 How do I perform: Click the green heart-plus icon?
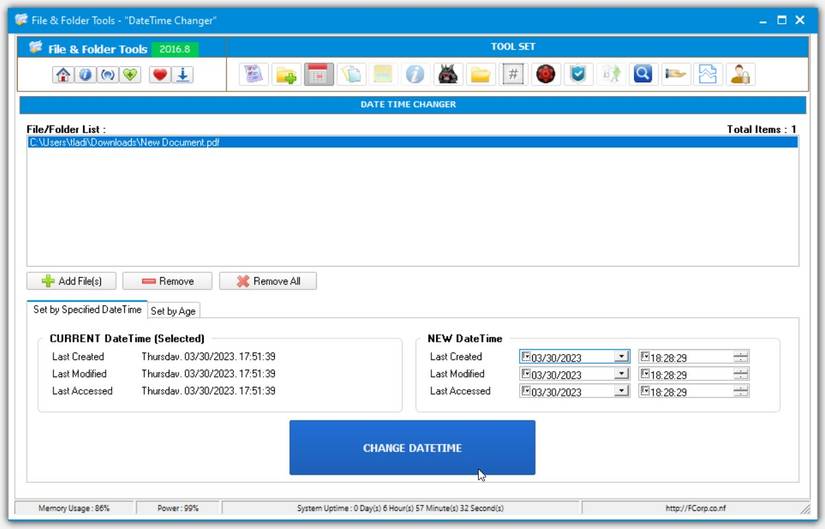click(x=130, y=75)
